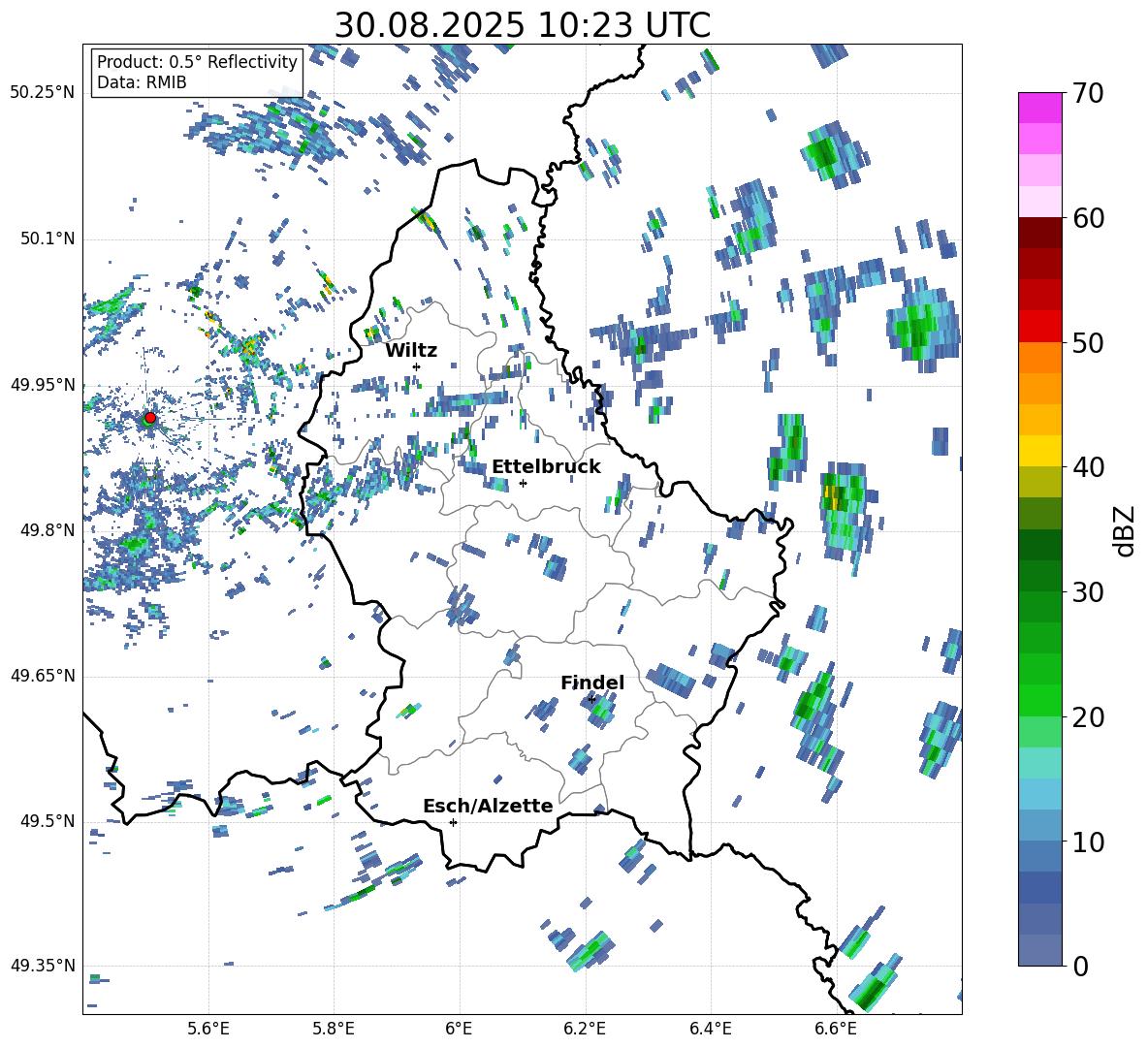The image size is (1148, 1048).
Task: Click the magenta top segment of colorbar
Action: coord(1039,109)
